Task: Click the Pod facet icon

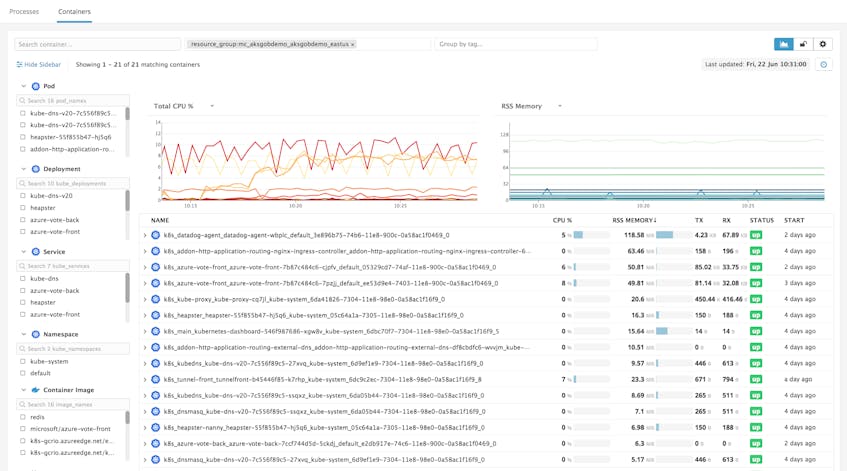Action: 36,86
